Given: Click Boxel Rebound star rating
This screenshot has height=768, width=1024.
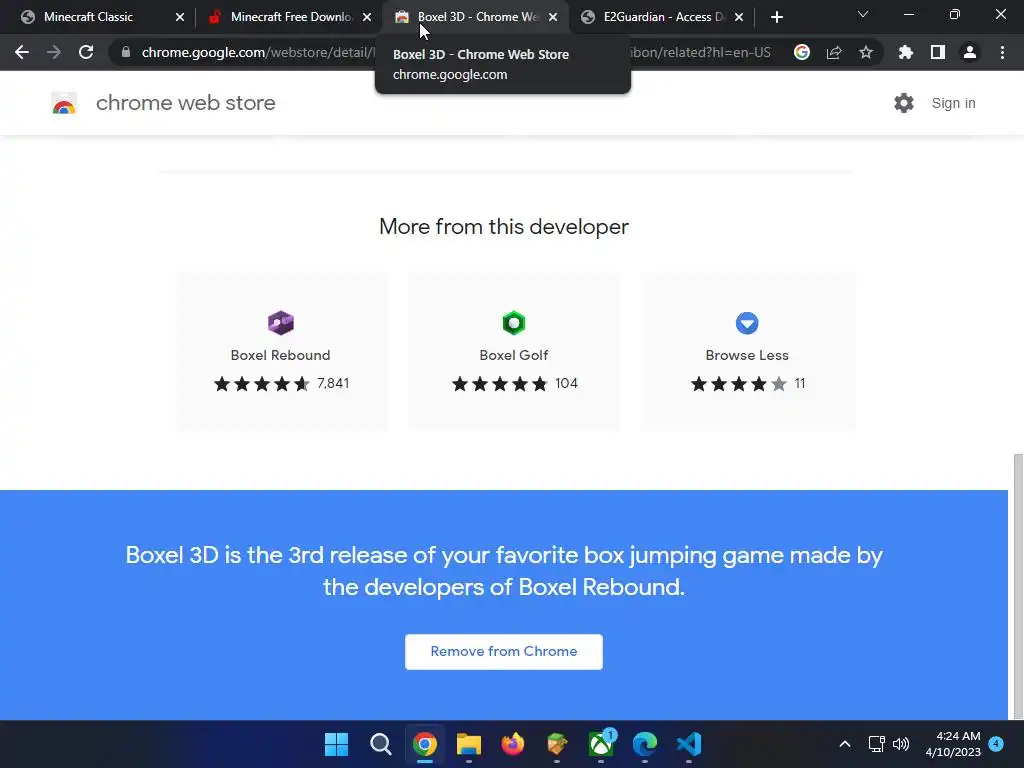Looking at the screenshot, I should coord(261,383).
